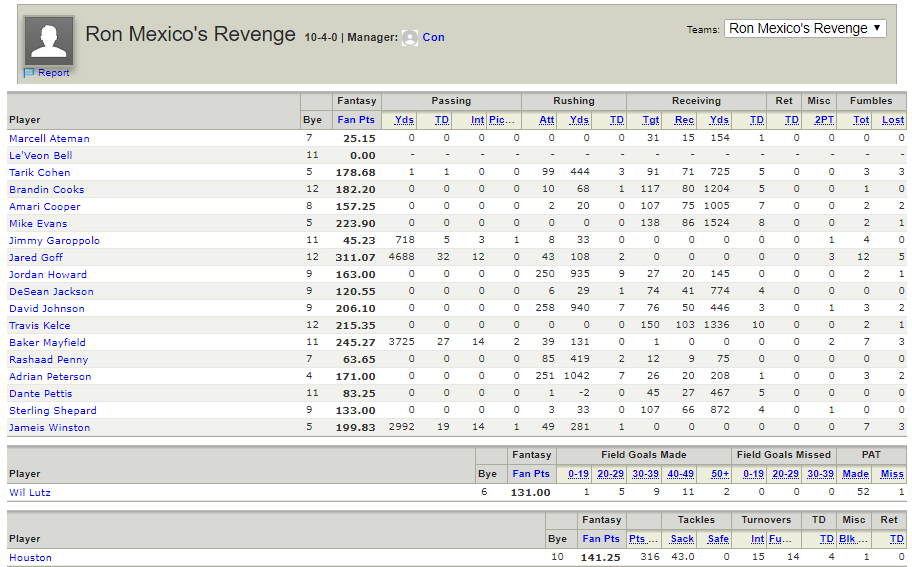The width and height of the screenshot is (912, 567).
Task: Click Jared Goff's 311.07 fantasy points
Action: pyautogui.click(x=355, y=258)
